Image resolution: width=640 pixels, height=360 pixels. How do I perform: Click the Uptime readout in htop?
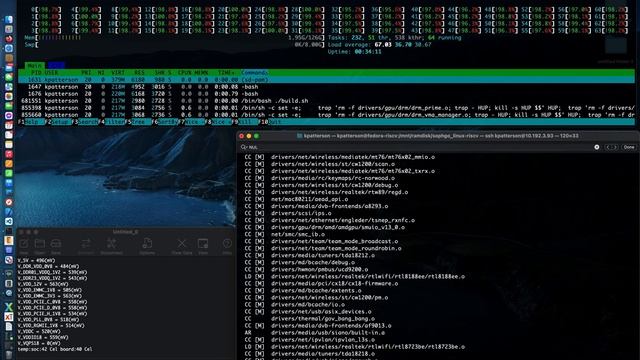[354, 52]
